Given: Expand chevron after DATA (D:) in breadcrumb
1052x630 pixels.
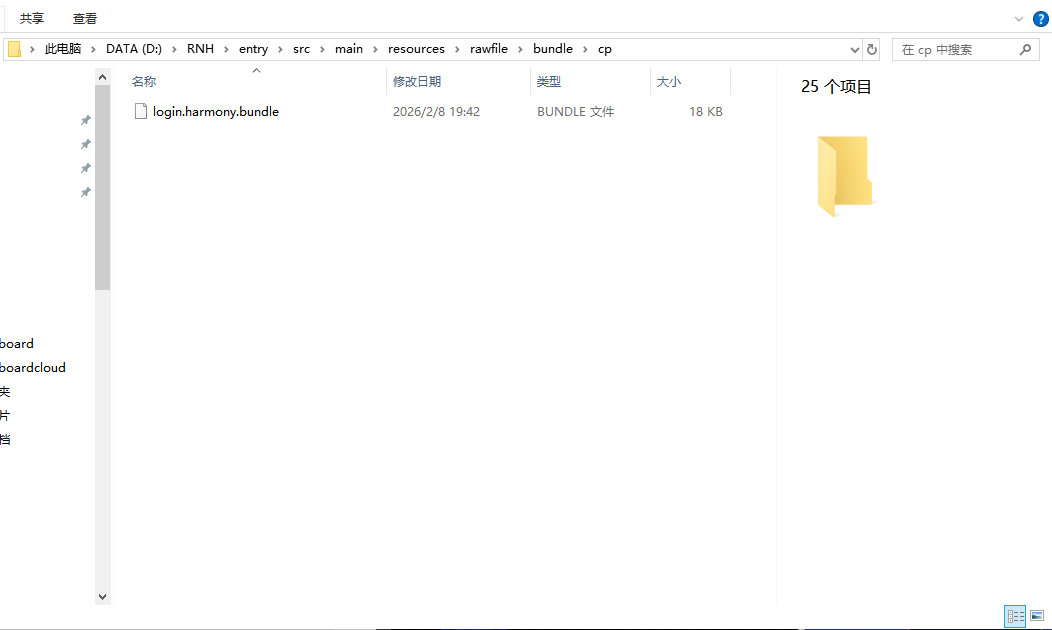Looking at the screenshot, I should [x=174, y=50].
